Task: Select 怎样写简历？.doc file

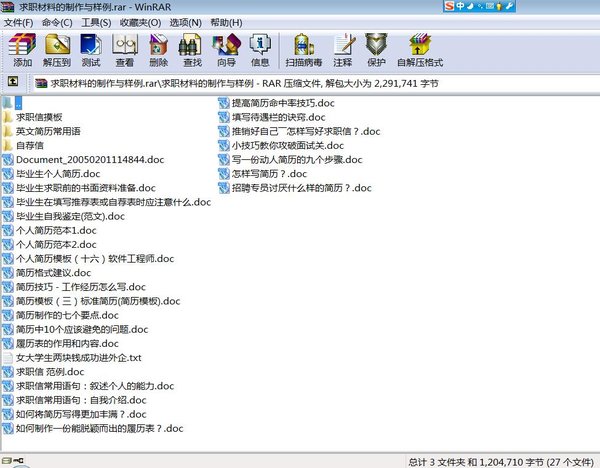Action: click(x=262, y=174)
